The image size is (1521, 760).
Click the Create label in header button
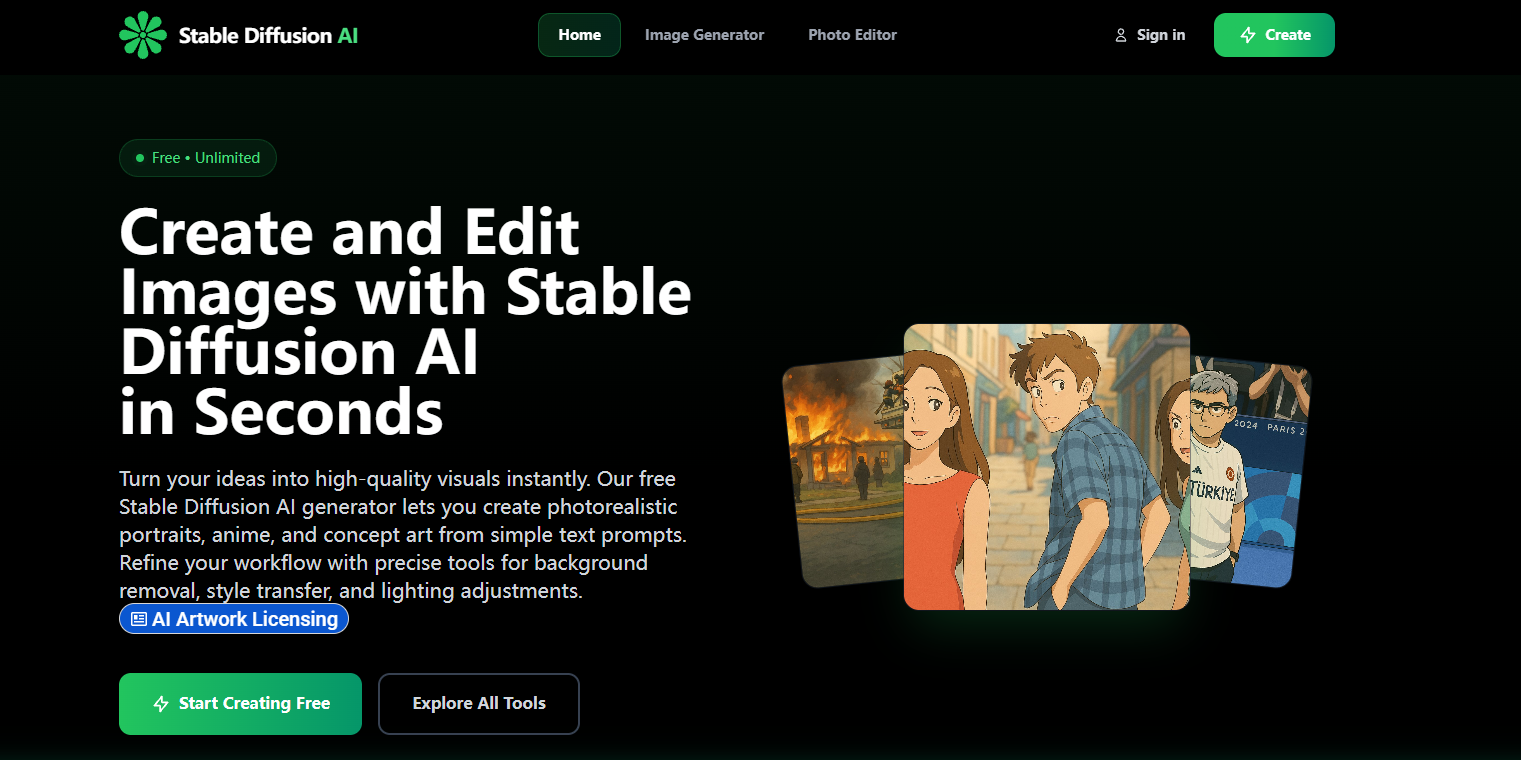1288,35
